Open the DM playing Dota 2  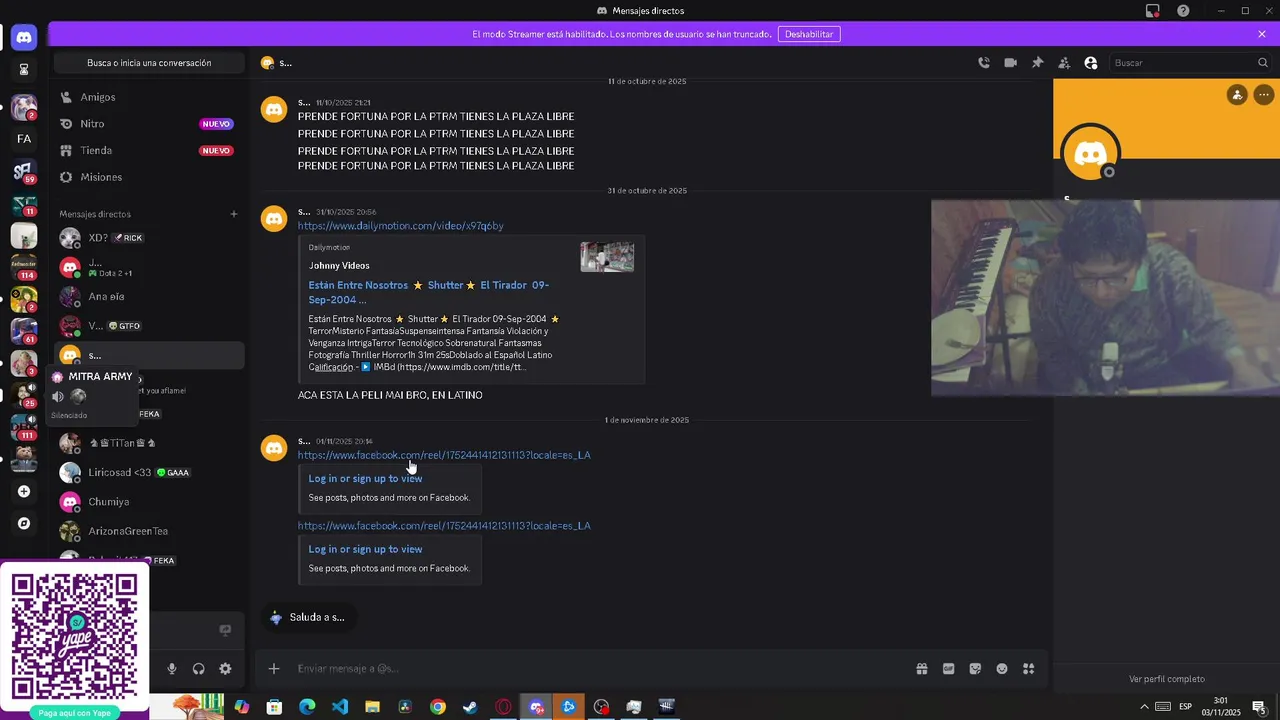[149, 267]
